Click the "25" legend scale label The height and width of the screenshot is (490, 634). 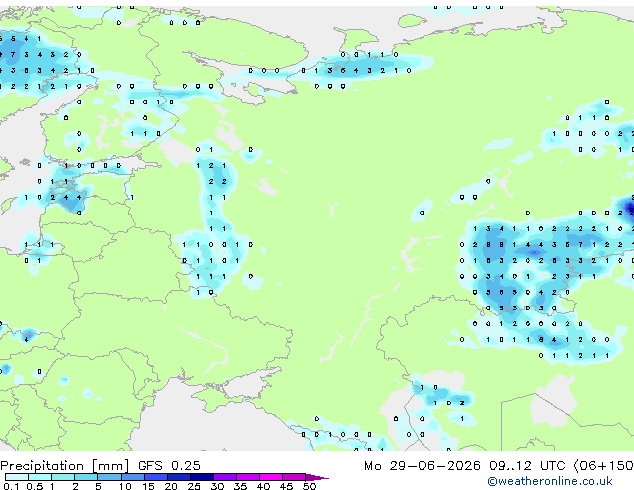click(194, 486)
